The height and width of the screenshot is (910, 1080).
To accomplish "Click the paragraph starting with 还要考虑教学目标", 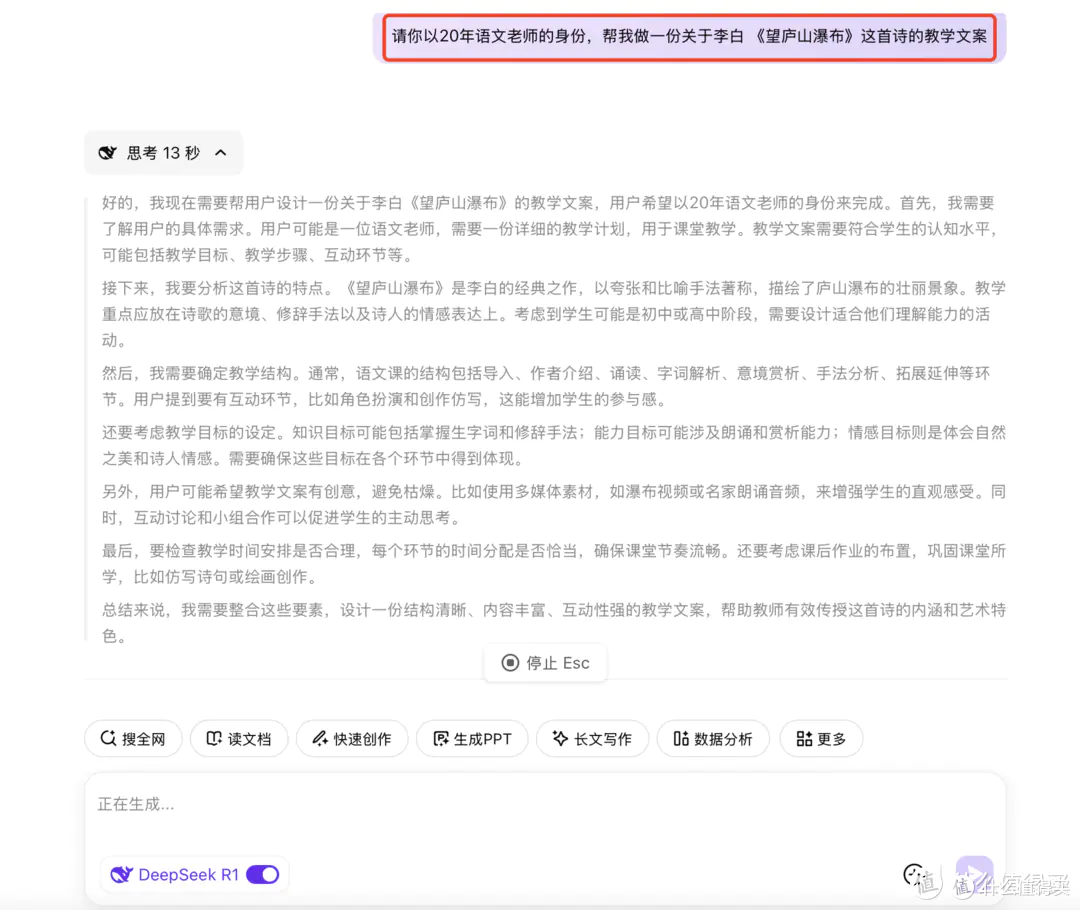I will click(553, 445).
